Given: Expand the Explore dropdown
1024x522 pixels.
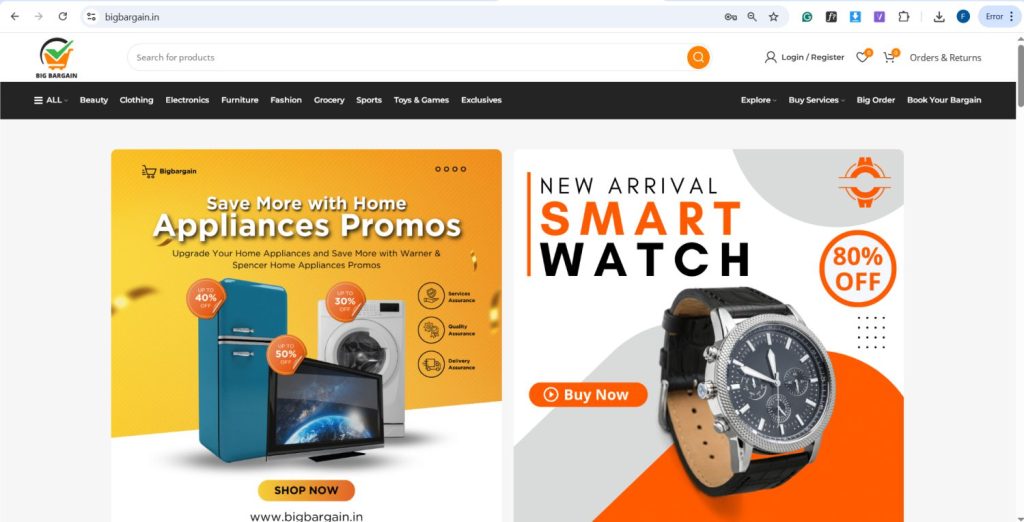Looking at the screenshot, I should (758, 100).
